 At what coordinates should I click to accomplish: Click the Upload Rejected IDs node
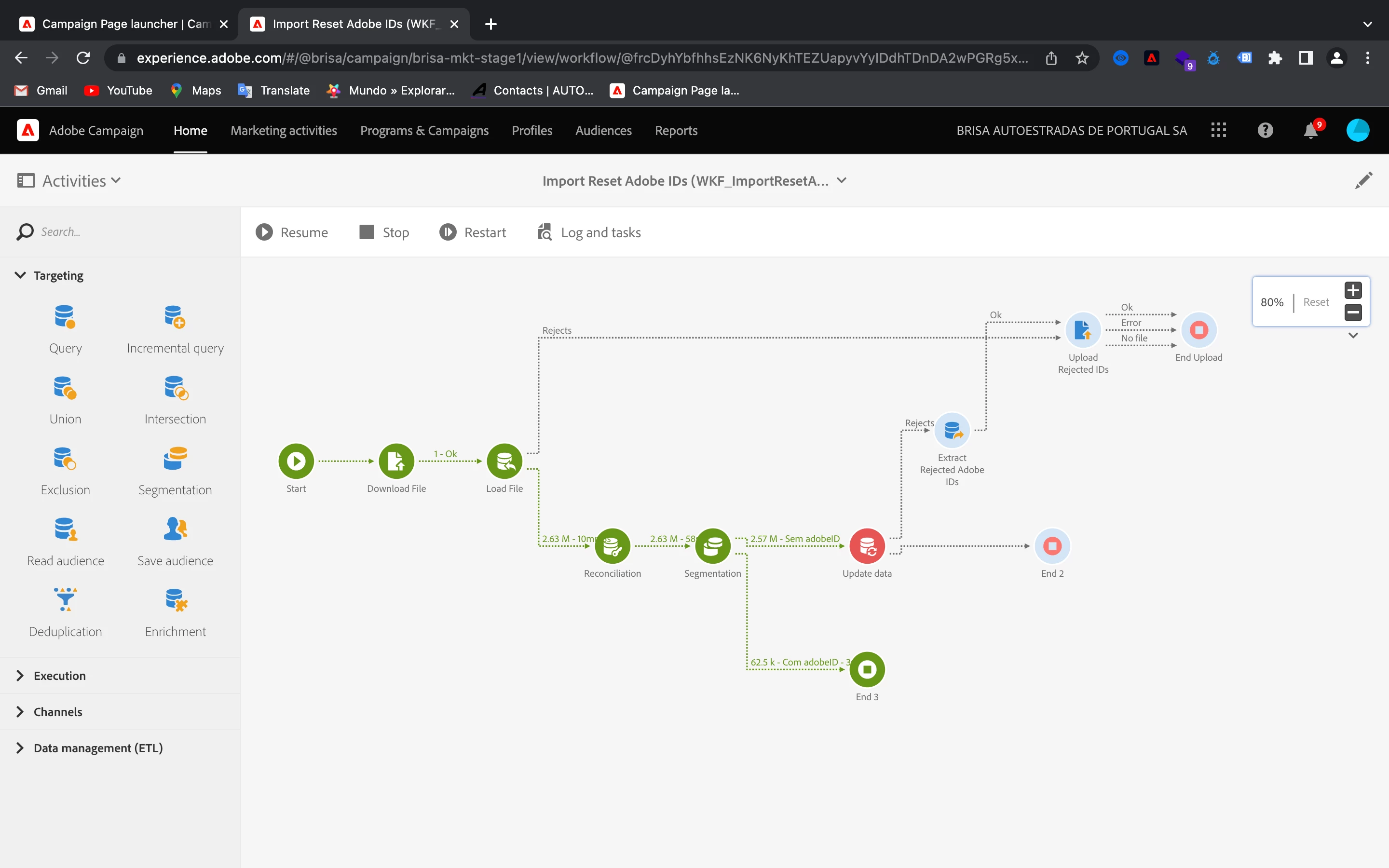(x=1083, y=331)
